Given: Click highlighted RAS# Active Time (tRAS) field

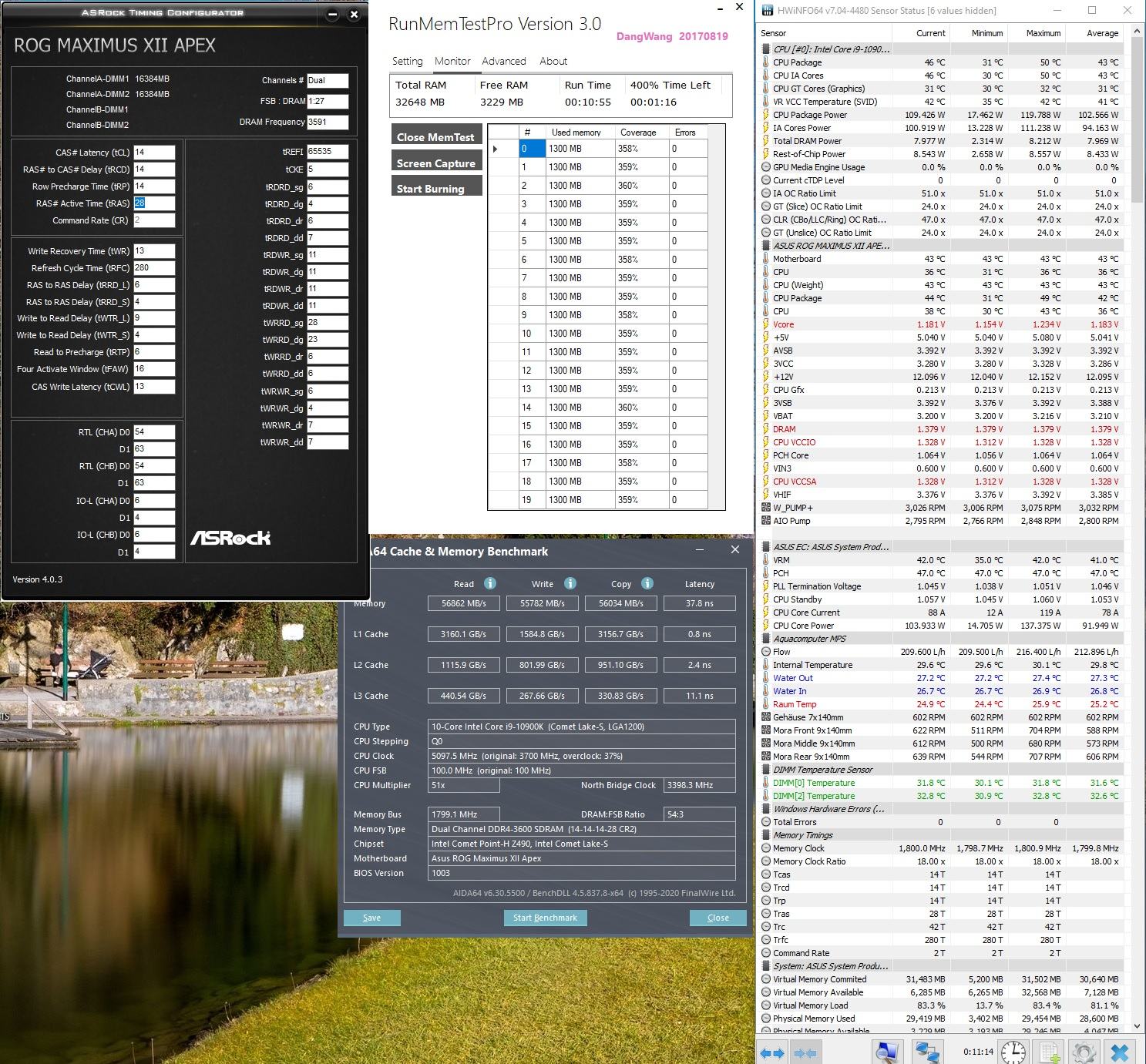Looking at the screenshot, I should point(154,203).
